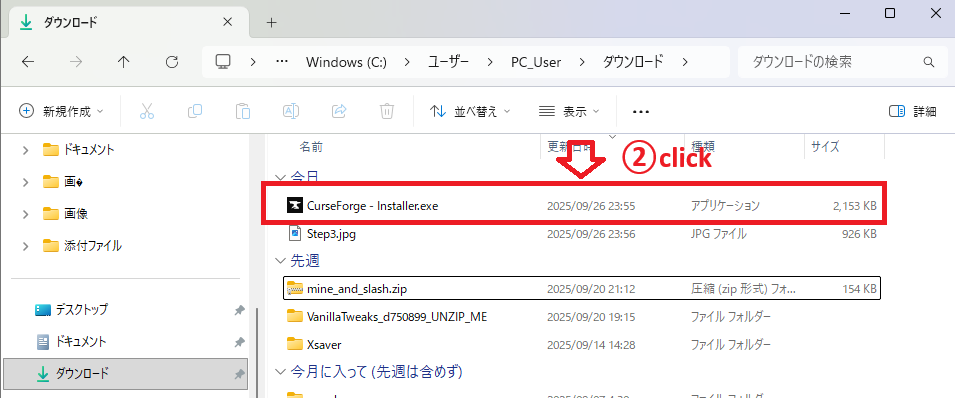Select the 添付ファイル folder in sidebar
Image resolution: width=955 pixels, height=398 pixels.
click(x=93, y=246)
